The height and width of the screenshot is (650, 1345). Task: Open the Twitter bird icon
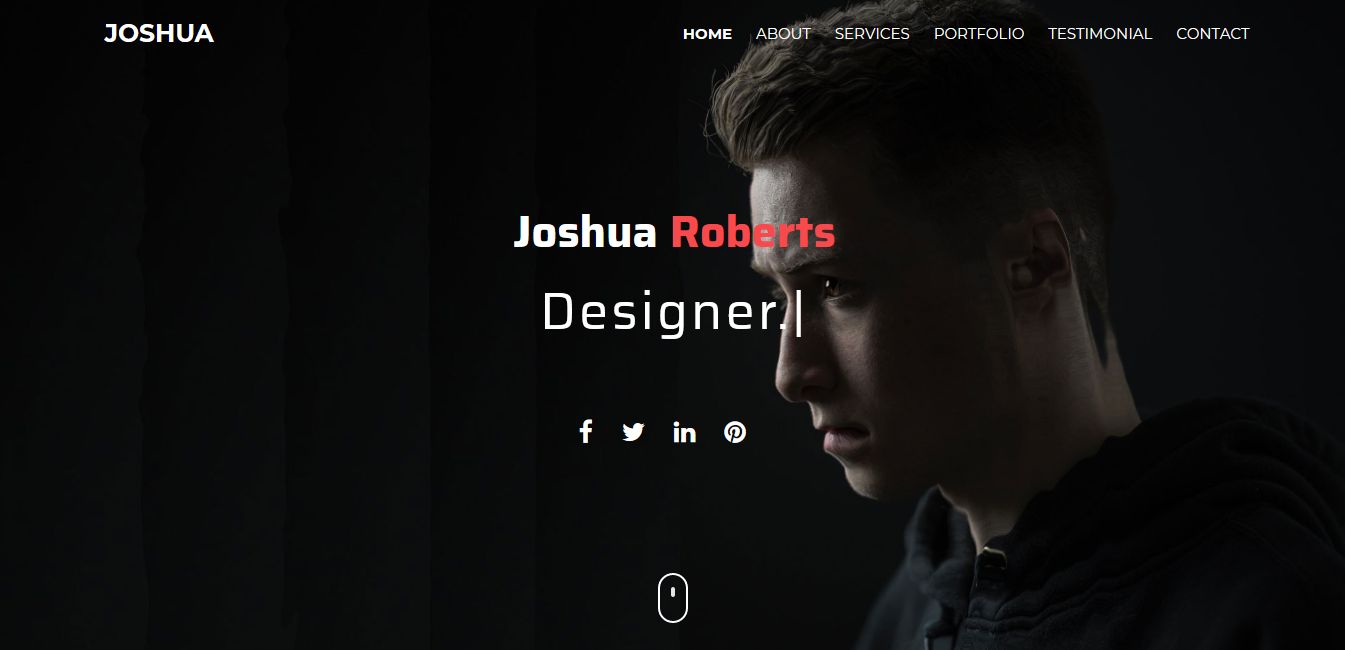pyautogui.click(x=633, y=432)
